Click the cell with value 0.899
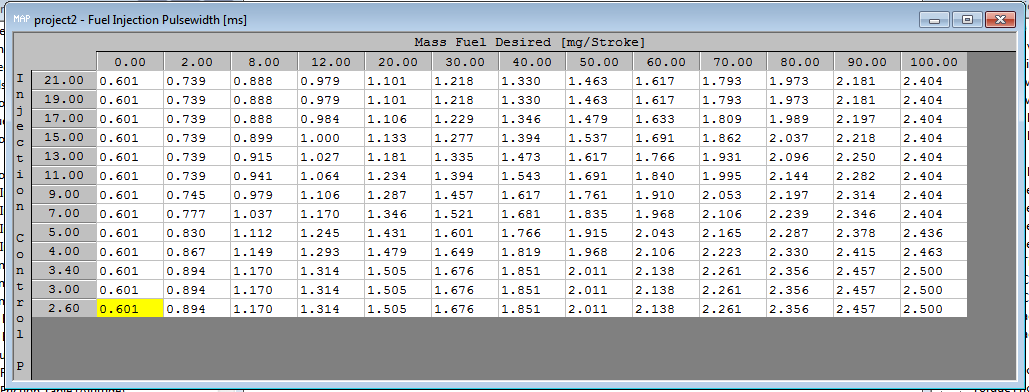Viewport: 1029px width, 392px height. [264, 138]
